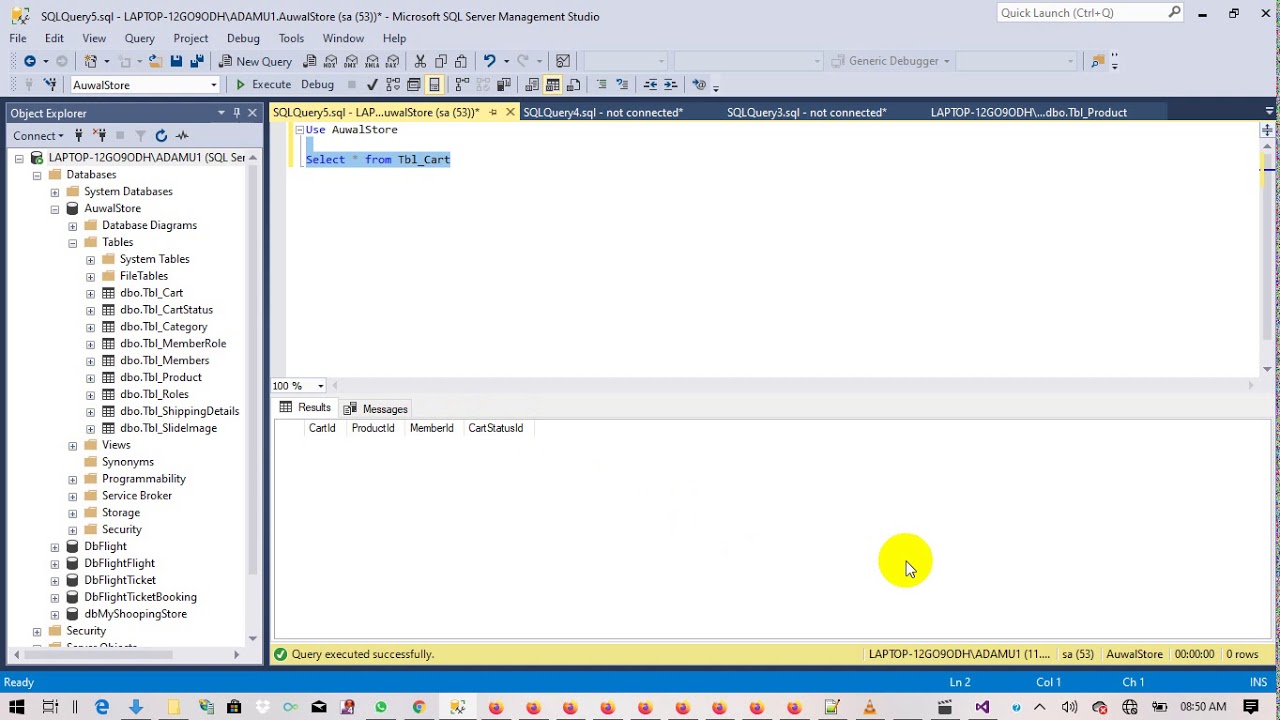
Task: Click the XMLA query icon
Action: click(x=372, y=61)
